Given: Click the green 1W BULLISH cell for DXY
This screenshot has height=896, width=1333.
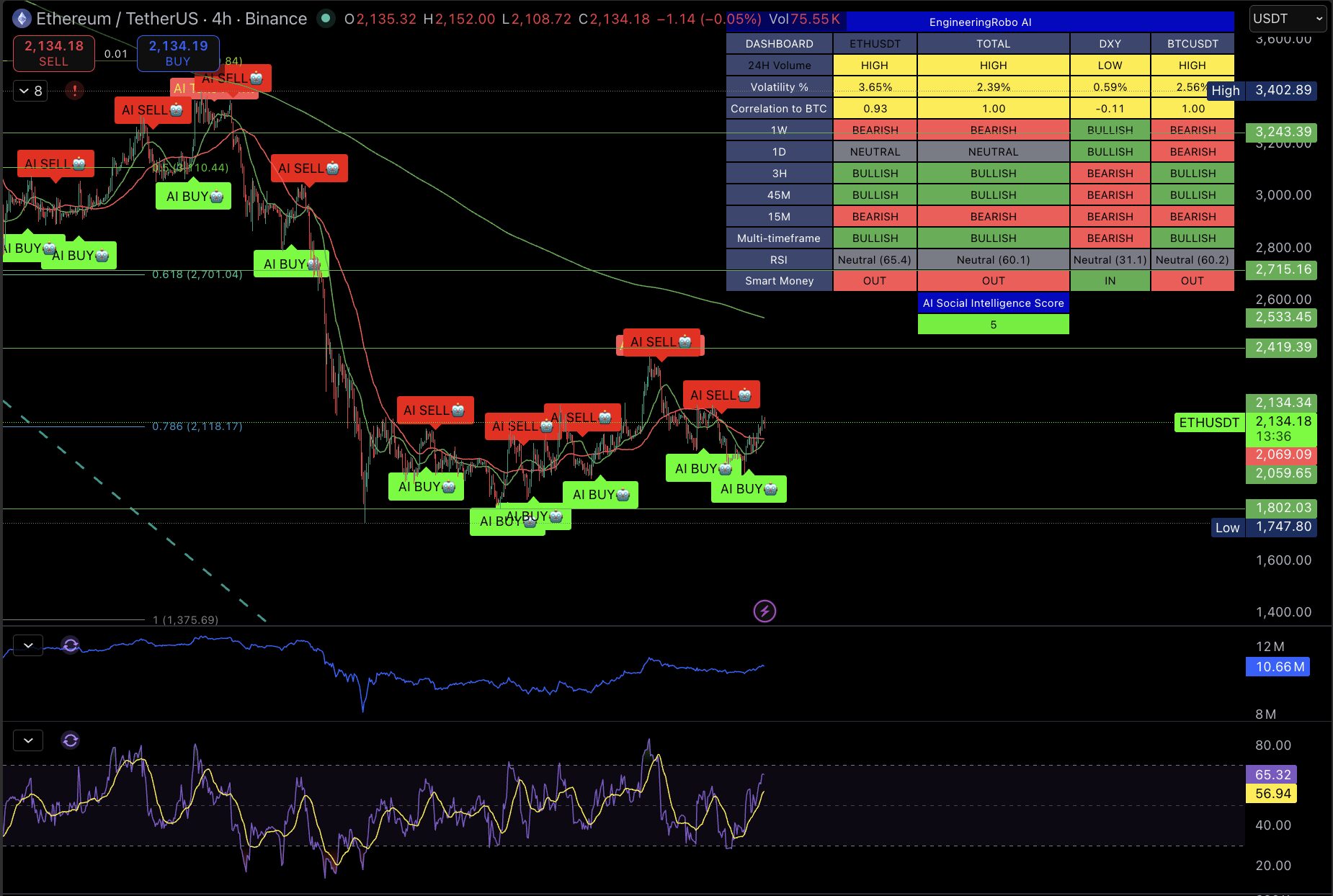Looking at the screenshot, I should [x=1110, y=130].
